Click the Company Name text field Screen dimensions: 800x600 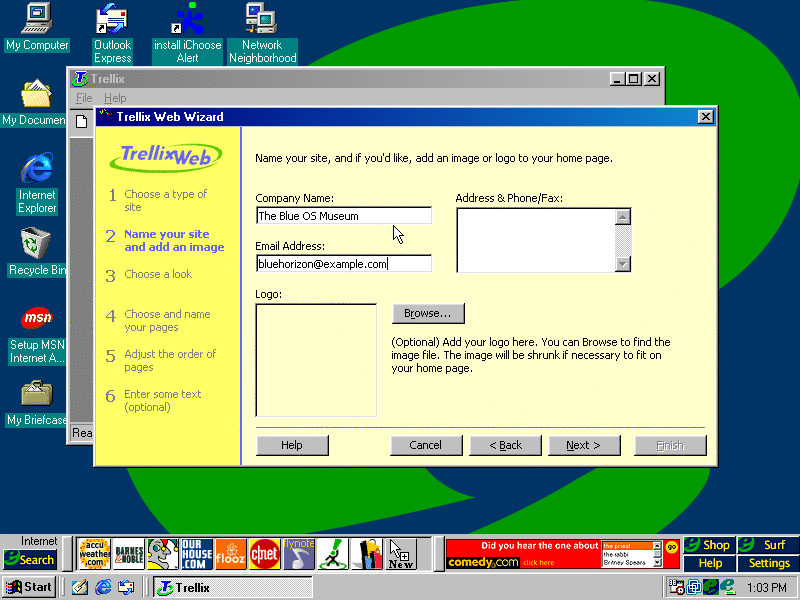click(x=343, y=216)
